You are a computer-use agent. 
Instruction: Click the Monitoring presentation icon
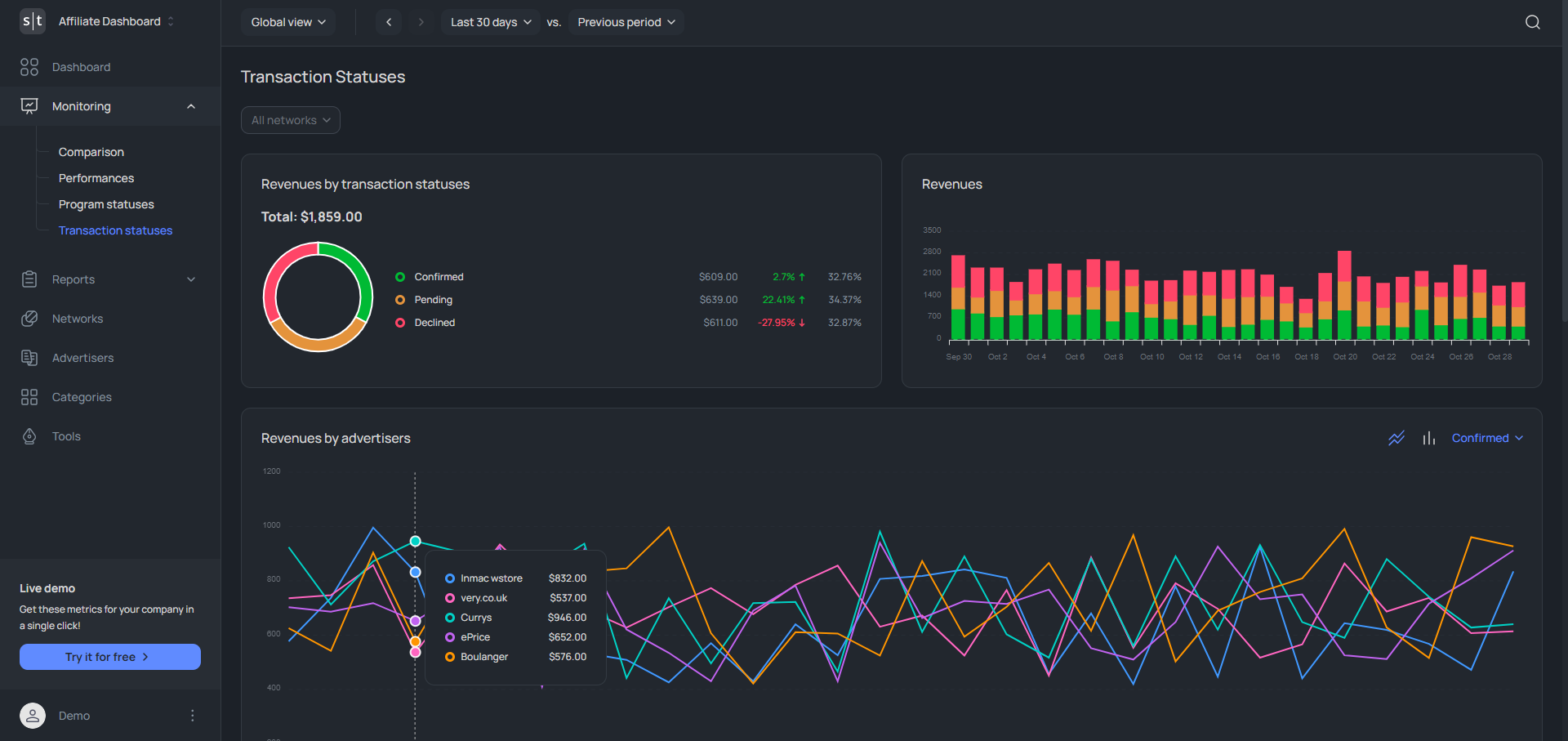[x=29, y=106]
